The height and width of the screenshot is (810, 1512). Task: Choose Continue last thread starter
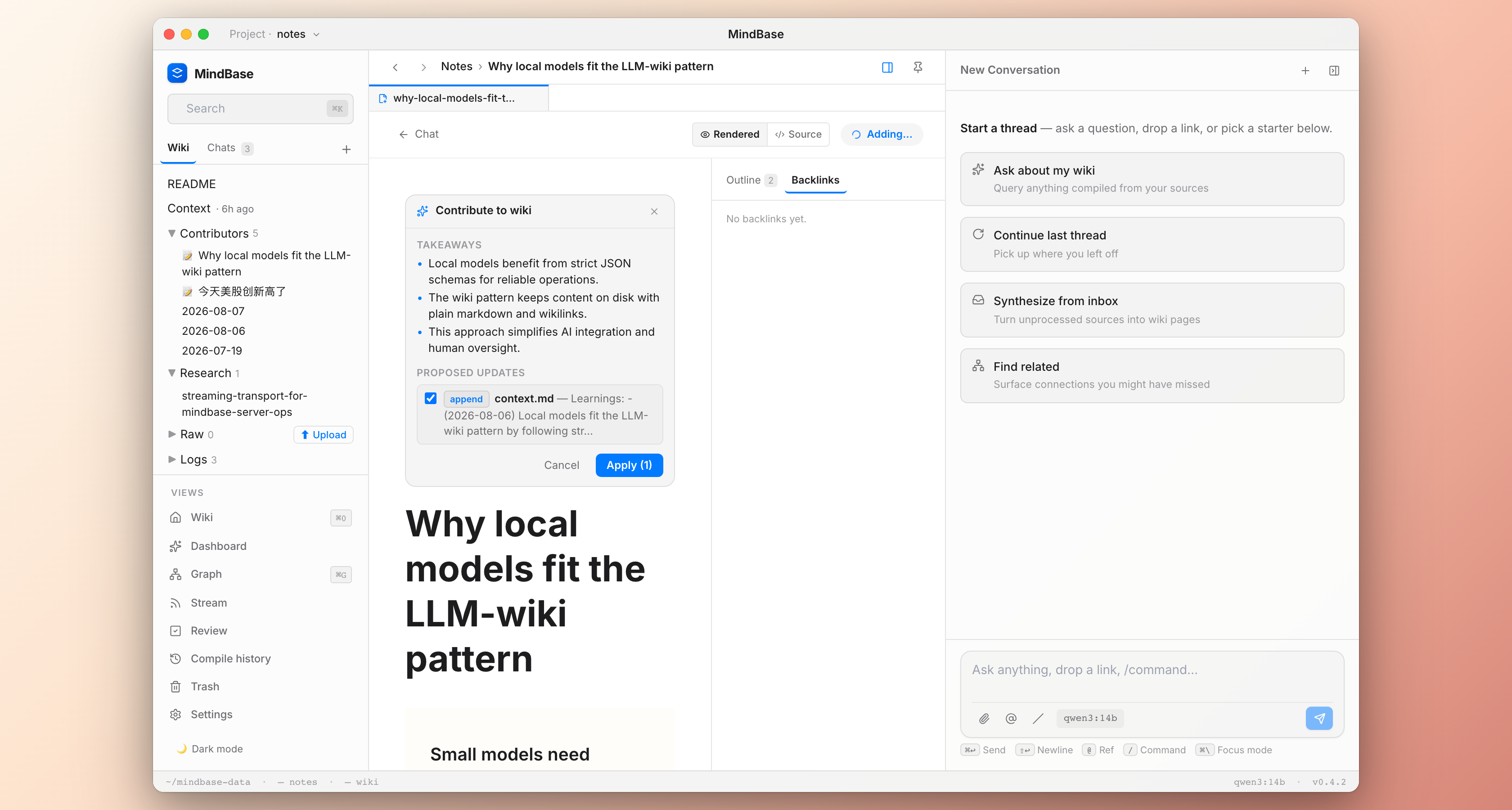click(x=1152, y=244)
